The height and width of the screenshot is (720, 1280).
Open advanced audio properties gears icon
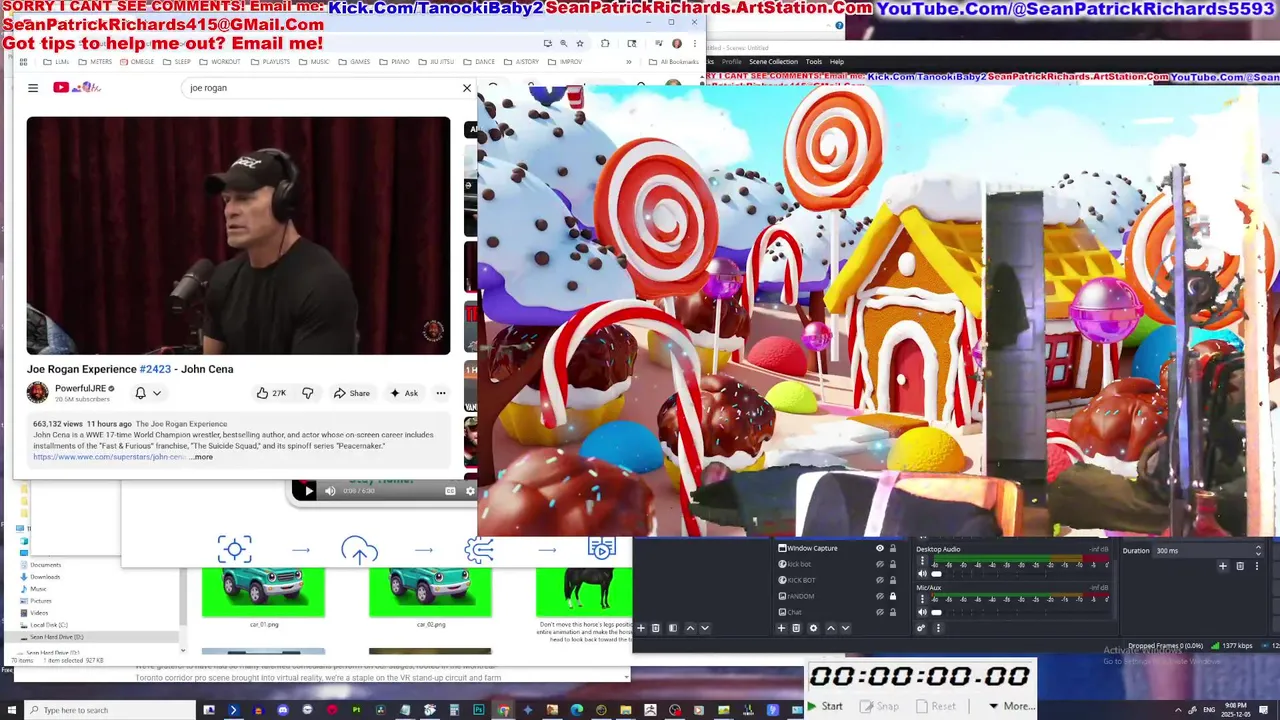point(921,628)
